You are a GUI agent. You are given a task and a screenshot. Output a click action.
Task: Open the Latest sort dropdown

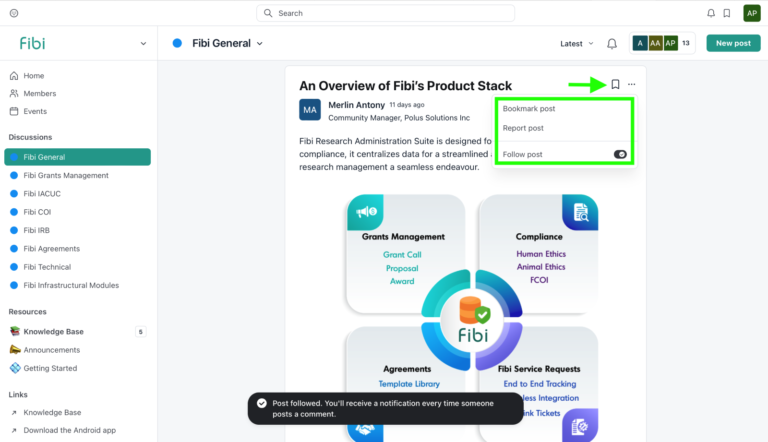[x=576, y=44]
